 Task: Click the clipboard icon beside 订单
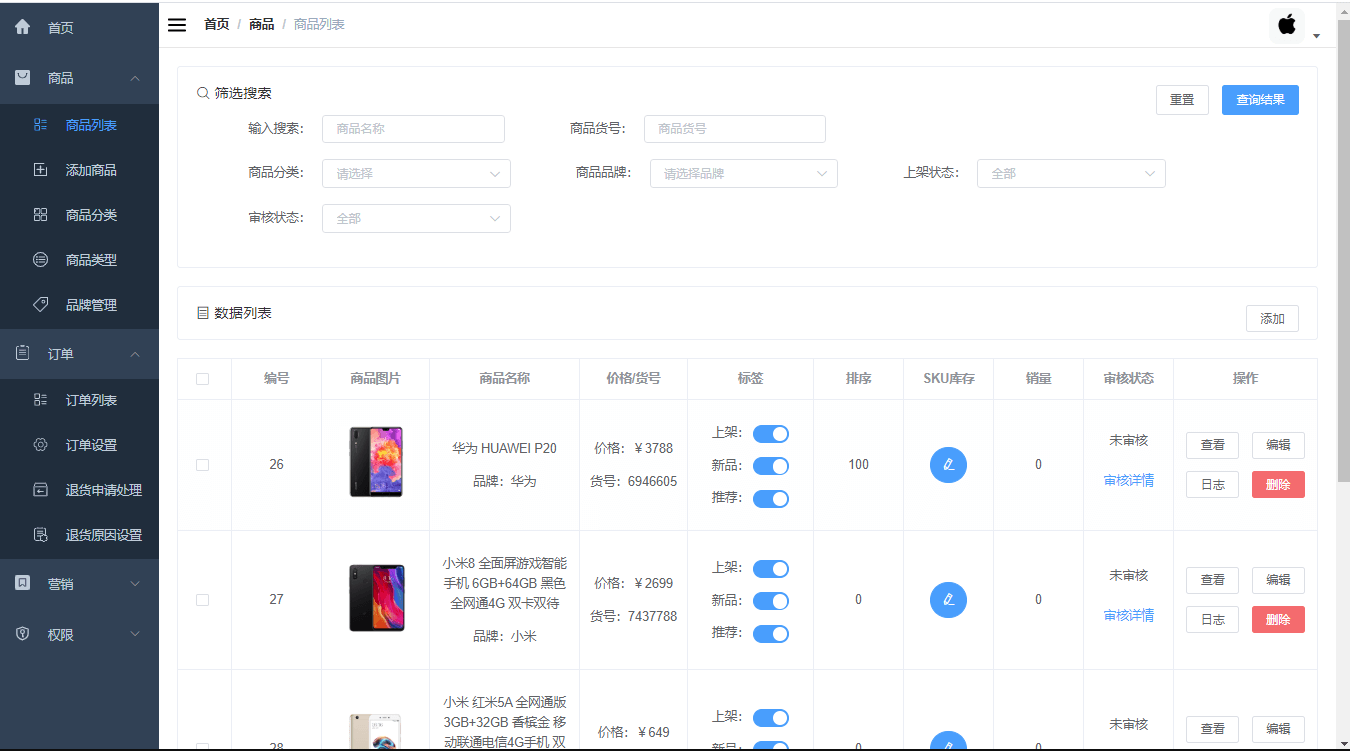[x=23, y=353]
